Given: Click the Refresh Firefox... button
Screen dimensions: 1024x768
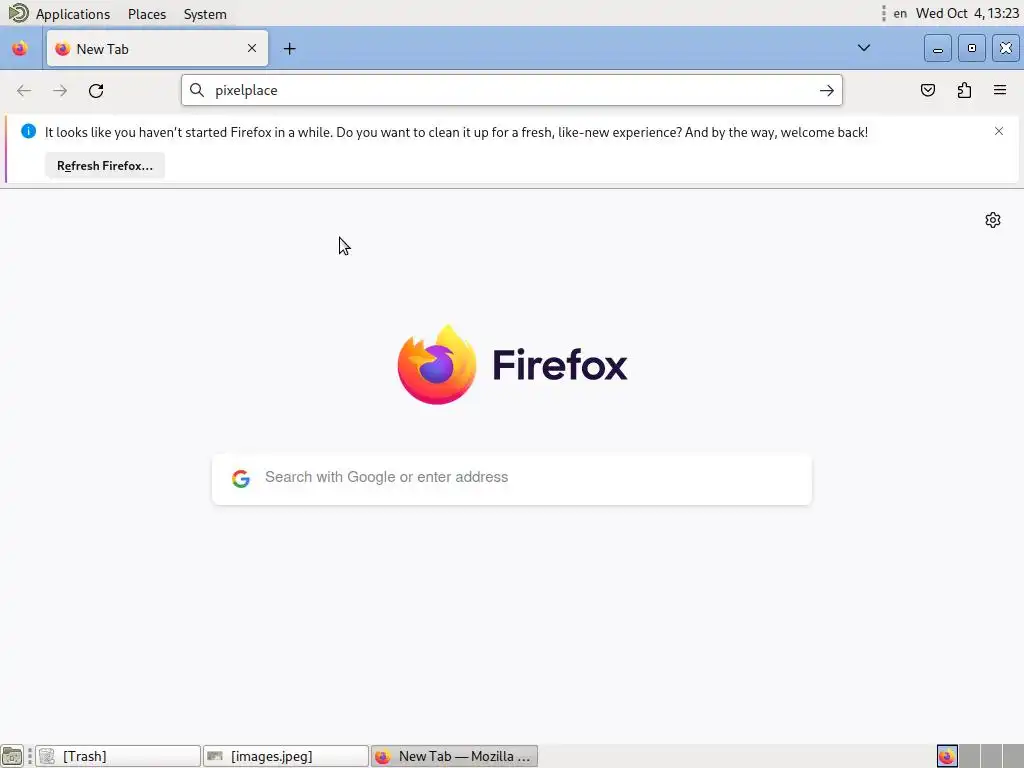Looking at the screenshot, I should point(104,166).
